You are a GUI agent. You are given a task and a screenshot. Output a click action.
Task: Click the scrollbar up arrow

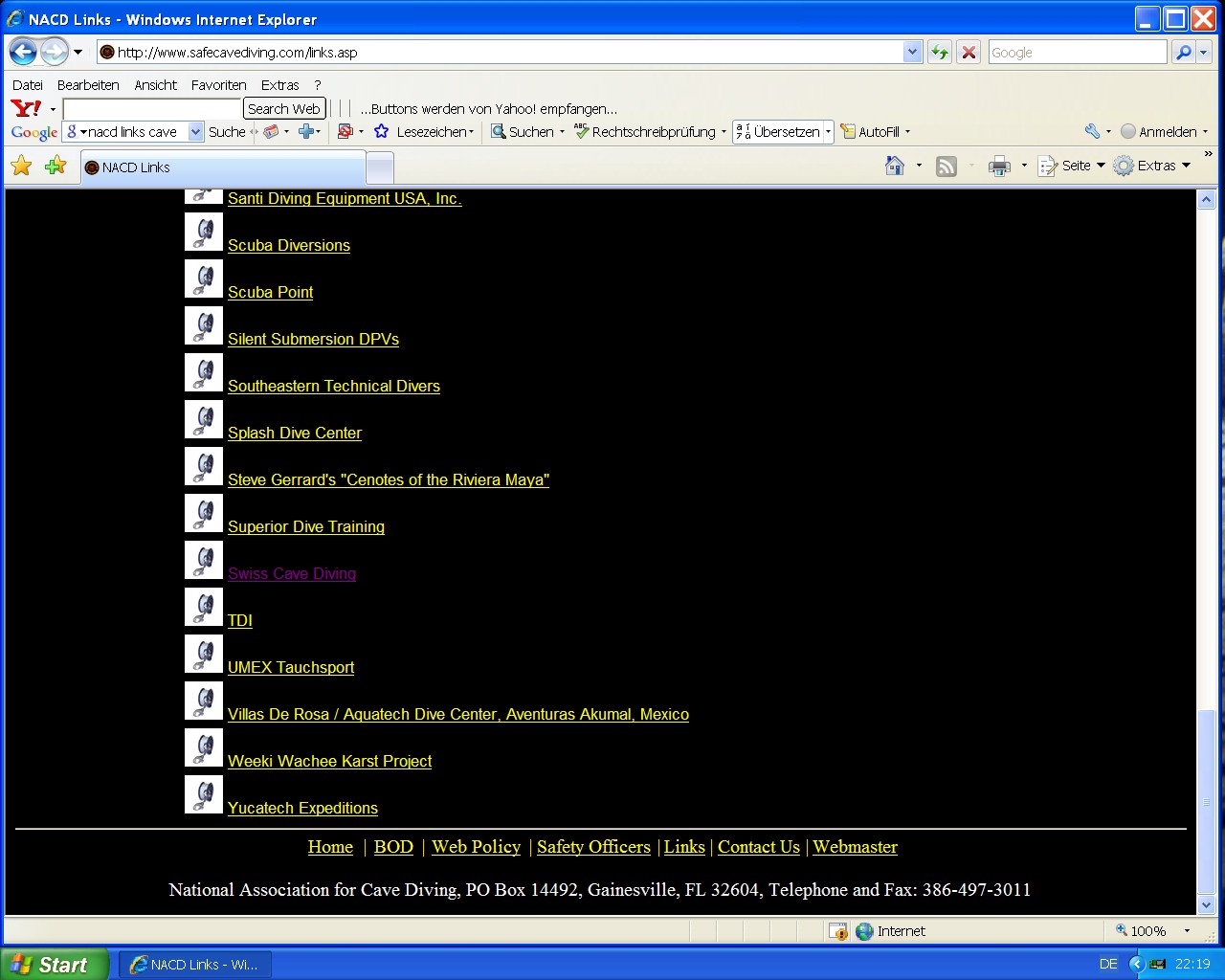click(x=1206, y=200)
